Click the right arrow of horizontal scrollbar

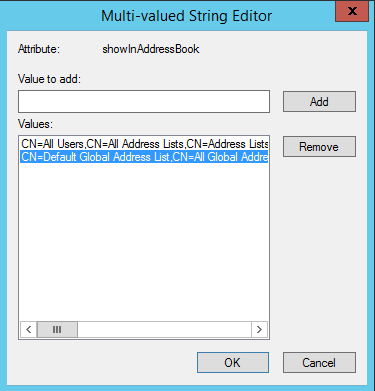pos(259,330)
